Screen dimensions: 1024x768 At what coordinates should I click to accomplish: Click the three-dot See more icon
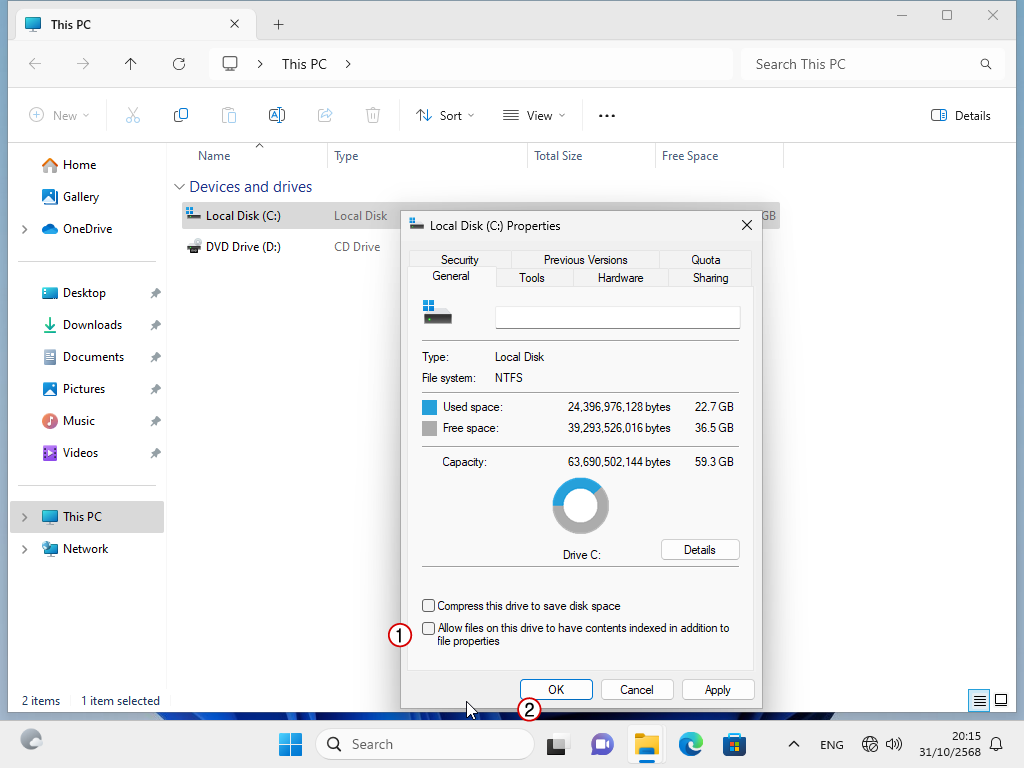click(607, 115)
